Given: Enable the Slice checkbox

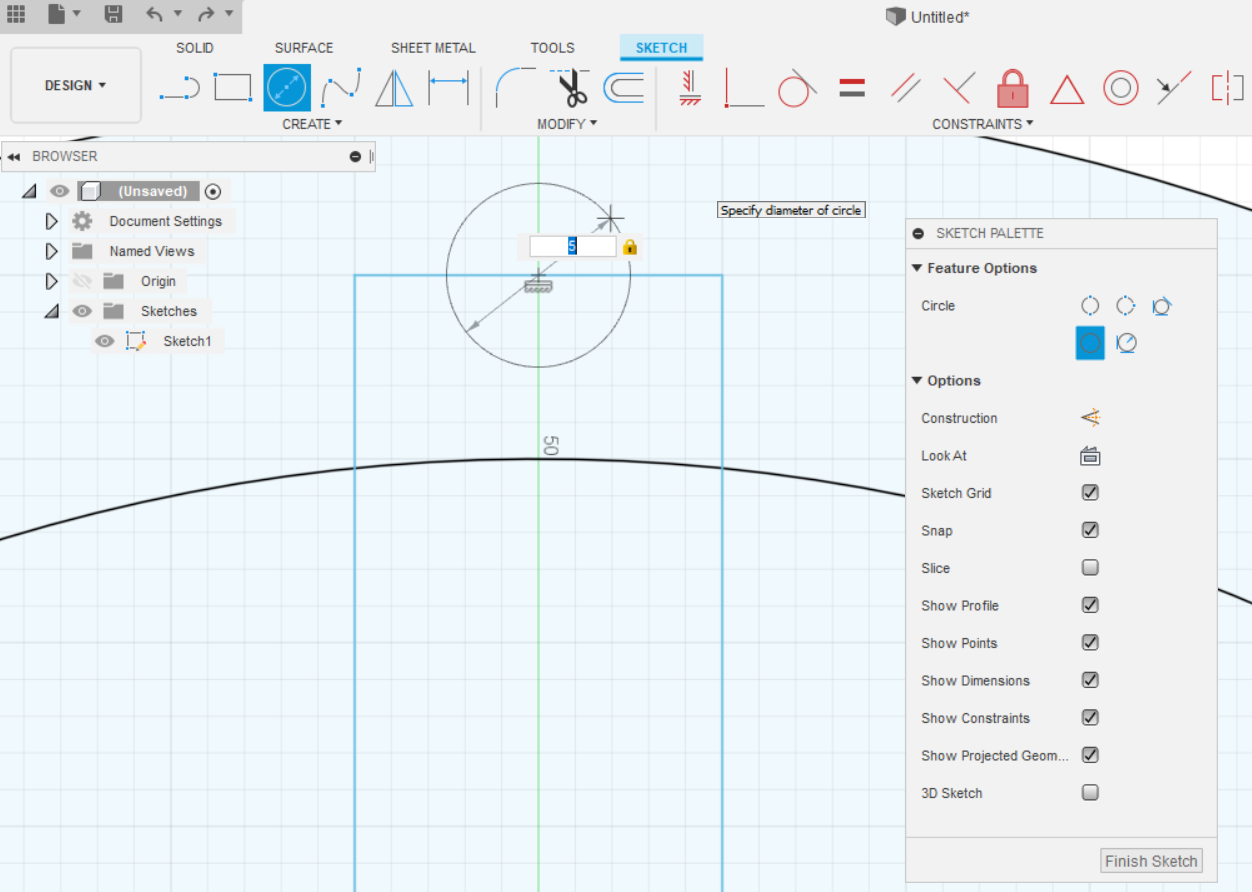Looking at the screenshot, I should pos(1090,568).
